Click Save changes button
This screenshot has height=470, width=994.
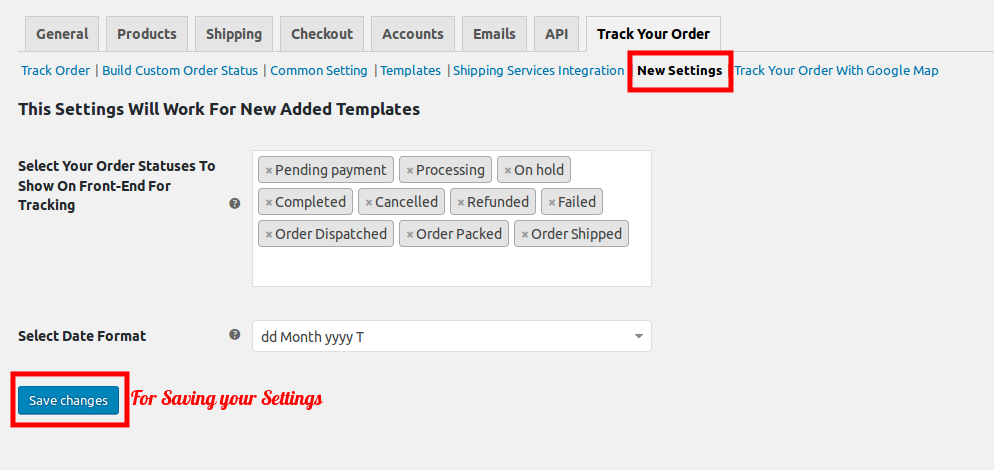(68, 400)
